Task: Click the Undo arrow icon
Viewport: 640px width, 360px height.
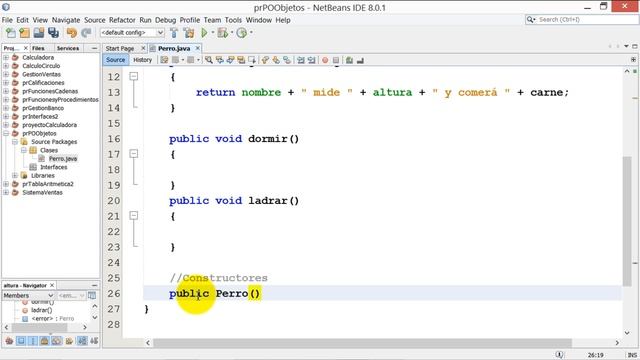Action: point(72,33)
